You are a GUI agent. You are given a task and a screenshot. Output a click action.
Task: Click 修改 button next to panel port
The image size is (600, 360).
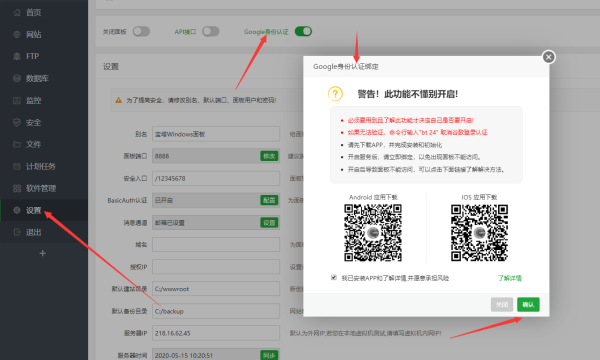269,156
